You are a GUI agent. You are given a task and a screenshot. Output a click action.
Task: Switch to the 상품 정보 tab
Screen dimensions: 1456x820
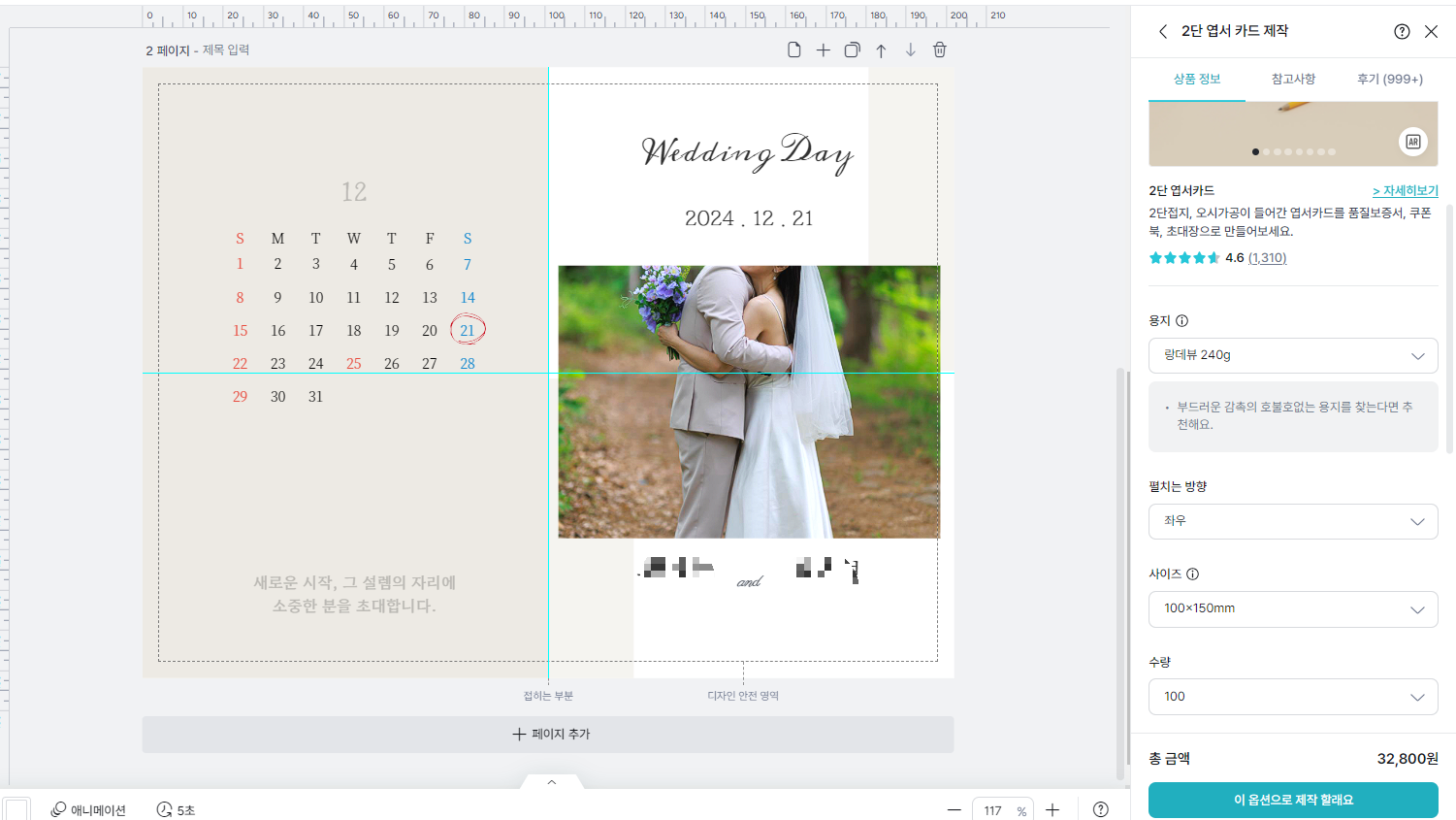(1197, 80)
